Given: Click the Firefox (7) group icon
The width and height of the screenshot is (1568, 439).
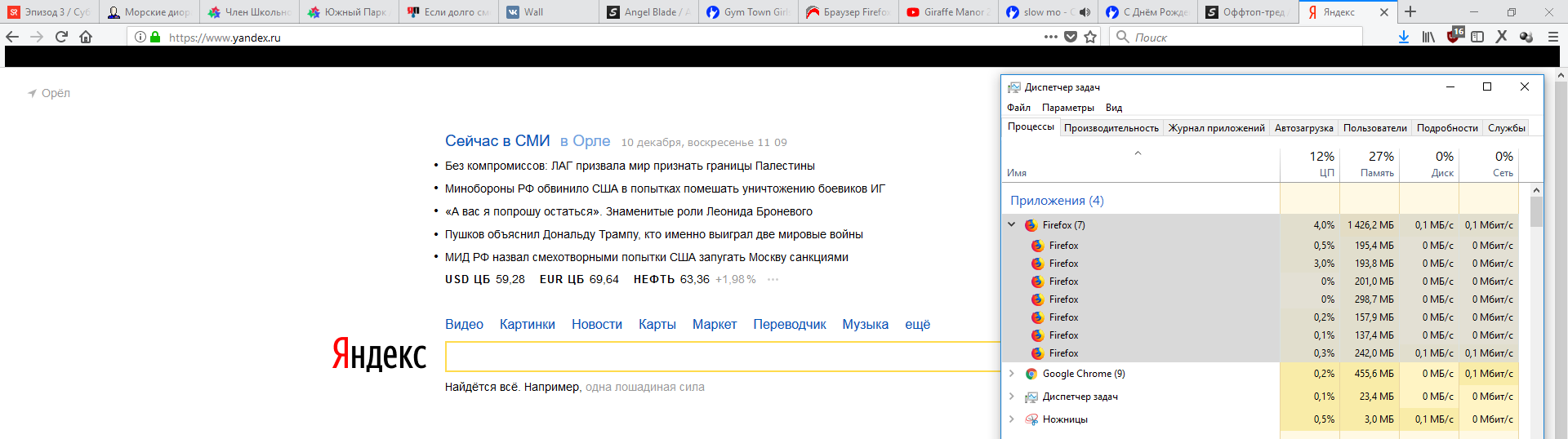Looking at the screenshot, I should click(1031, 225).
